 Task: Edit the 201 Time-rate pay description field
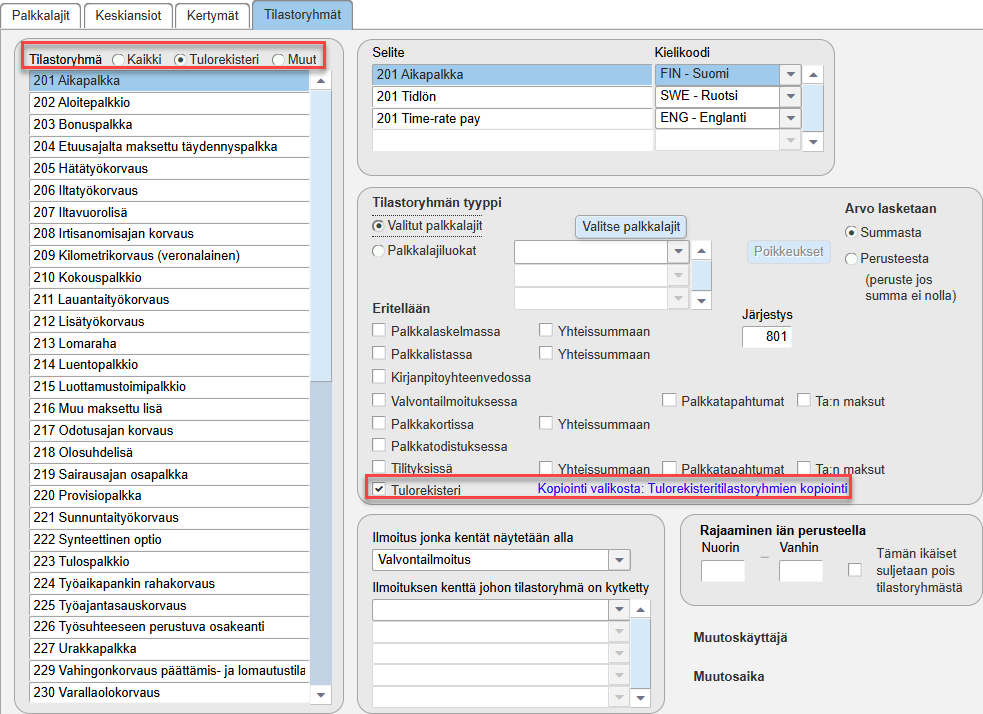(512, 118)
